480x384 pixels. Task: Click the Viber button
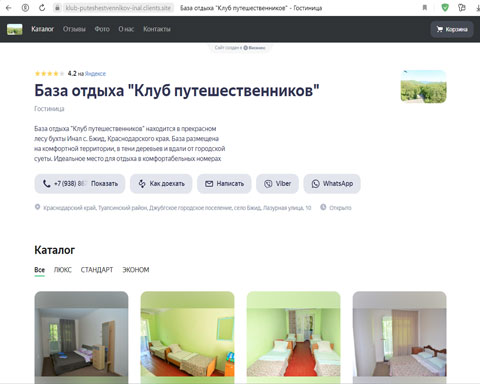click(x=277, y=184)
